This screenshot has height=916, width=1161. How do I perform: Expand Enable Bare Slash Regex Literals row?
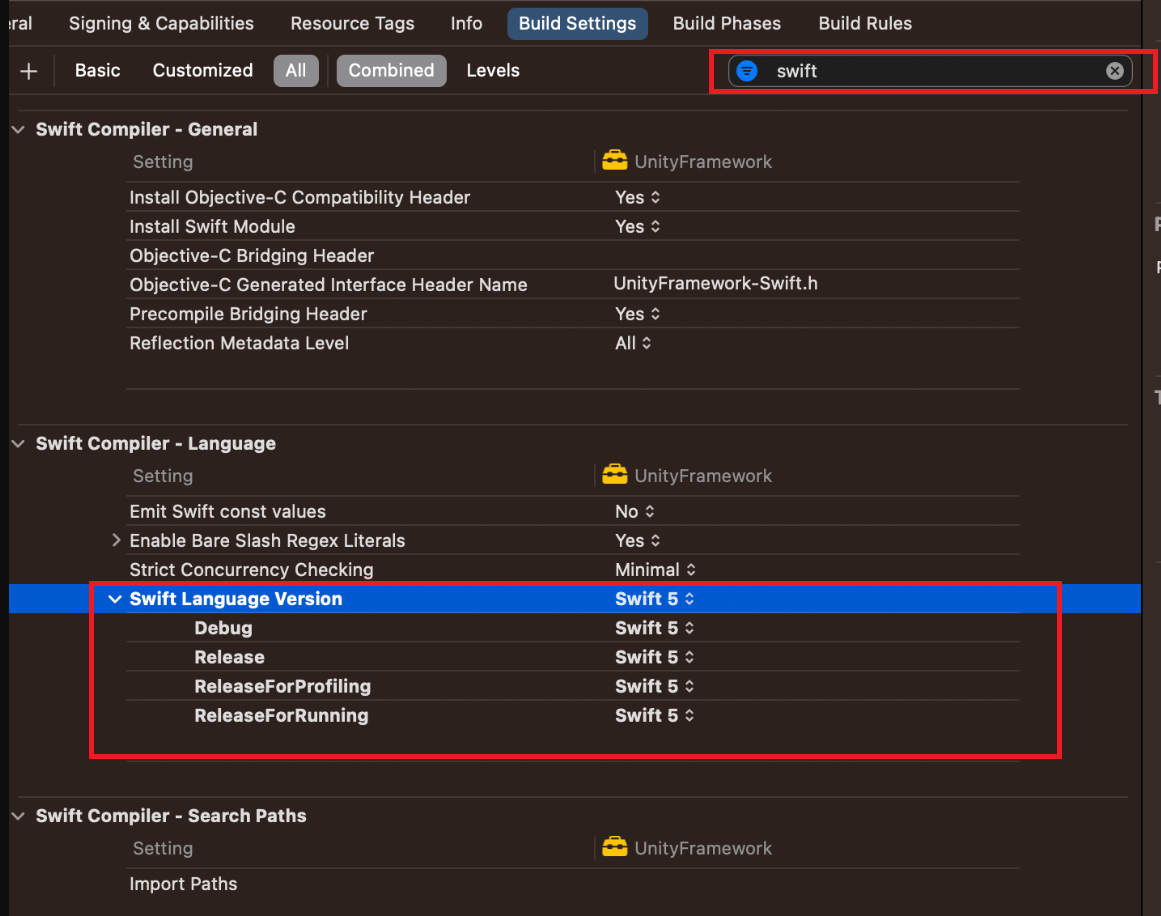tap(116, 541)
